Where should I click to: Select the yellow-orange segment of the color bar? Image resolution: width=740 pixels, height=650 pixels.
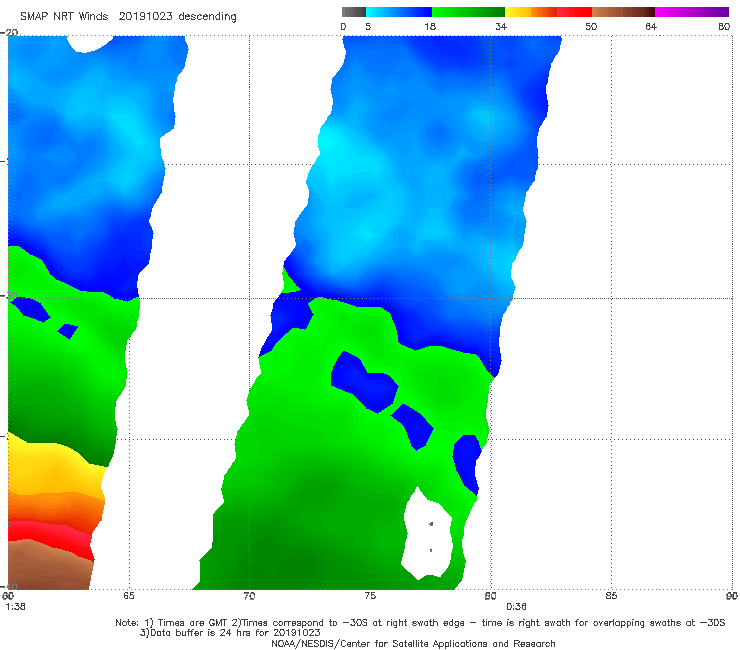(530, 12)
